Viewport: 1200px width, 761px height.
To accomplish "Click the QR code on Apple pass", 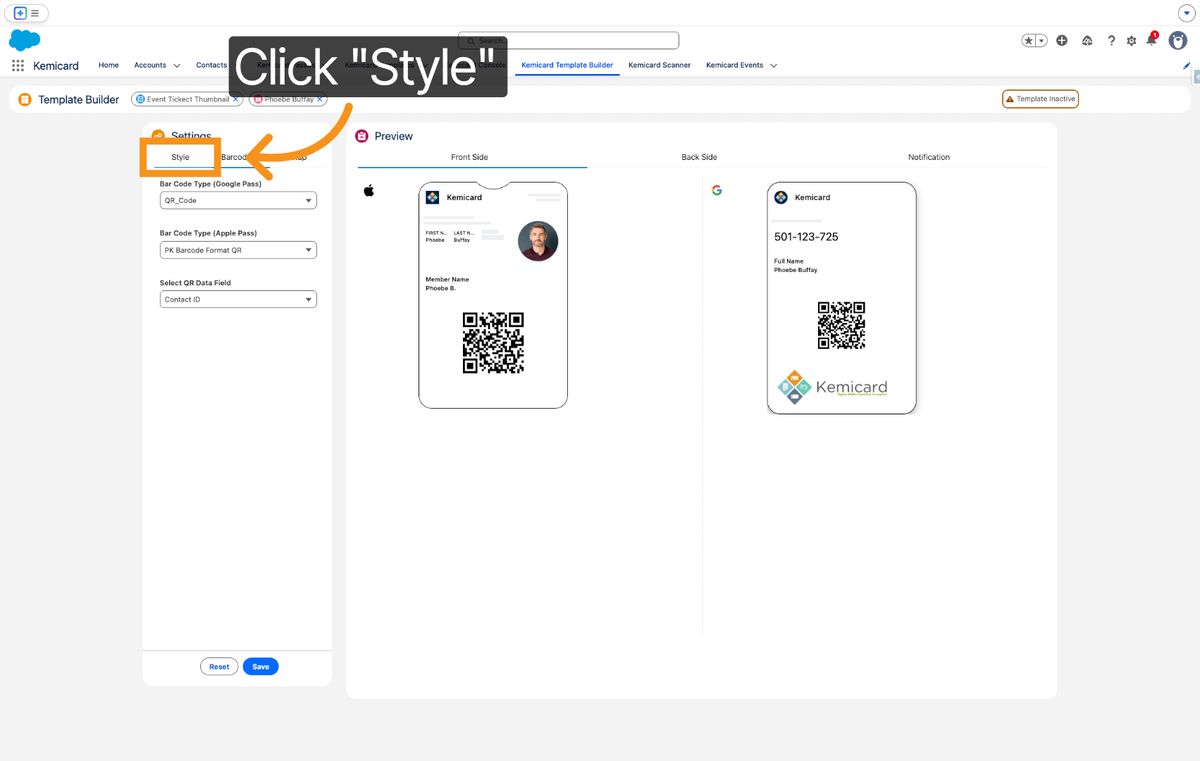I will (x=493, y=343).
